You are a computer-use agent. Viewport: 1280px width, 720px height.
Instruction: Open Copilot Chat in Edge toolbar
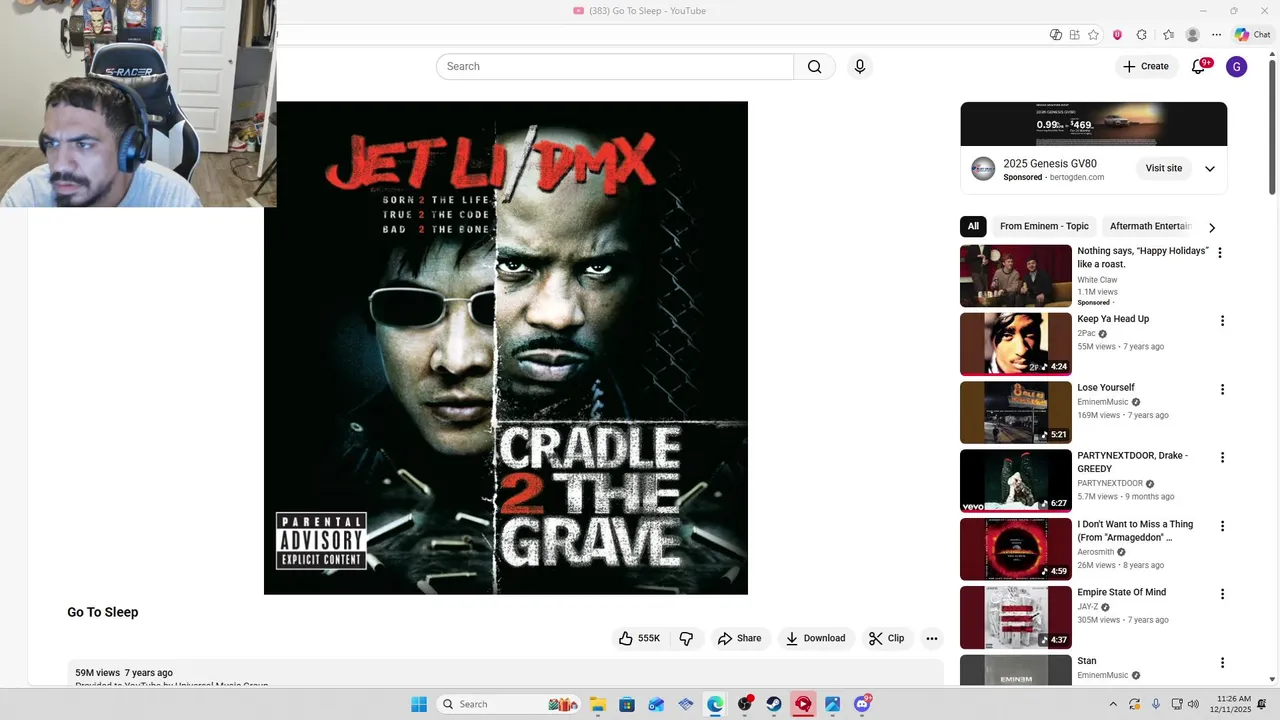[1252, 34]
